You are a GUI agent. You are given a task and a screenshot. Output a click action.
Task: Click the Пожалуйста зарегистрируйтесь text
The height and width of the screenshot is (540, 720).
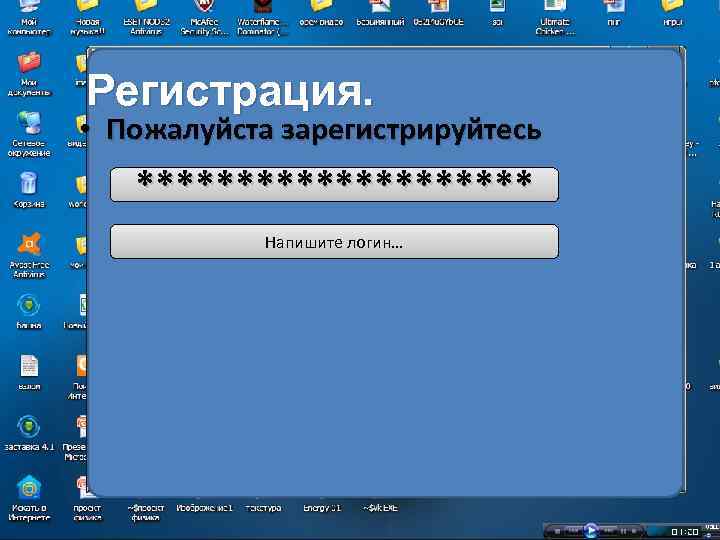[x=324, y=129]
